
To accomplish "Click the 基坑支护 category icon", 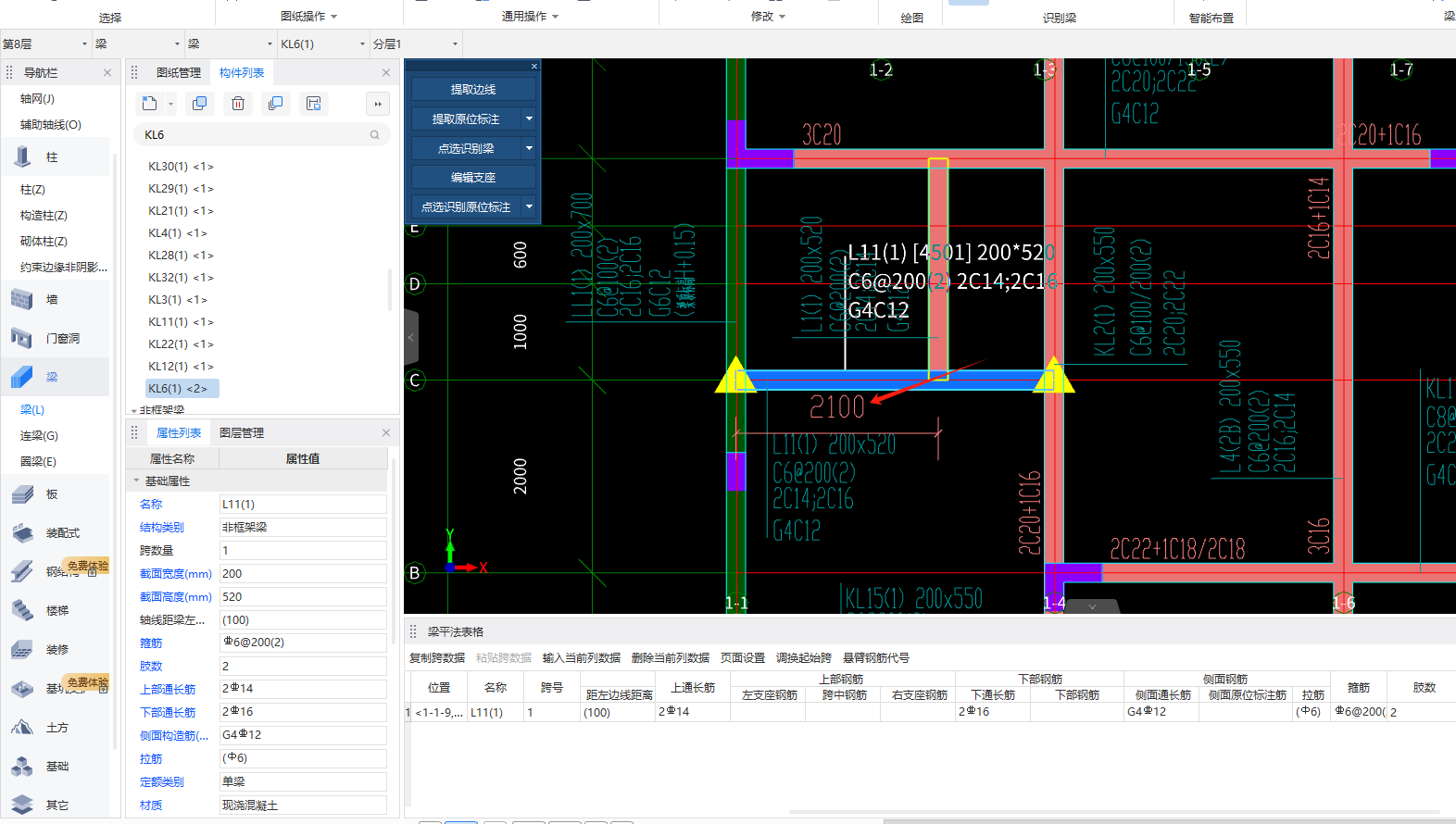I will point(22,689).
